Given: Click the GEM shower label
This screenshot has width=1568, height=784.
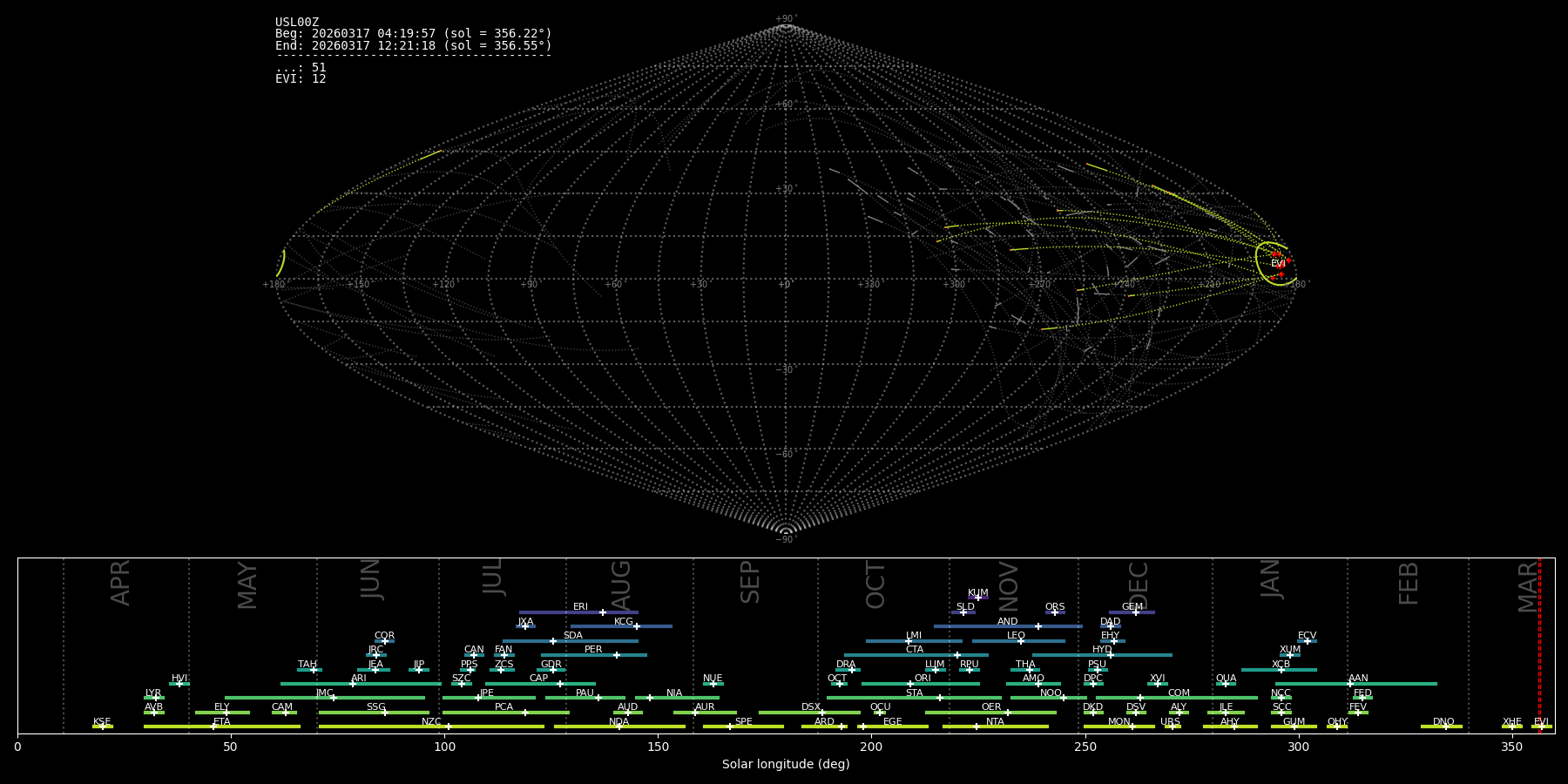Looking at the screenshot, I should pyautogui.click(x=1132, y=606).
